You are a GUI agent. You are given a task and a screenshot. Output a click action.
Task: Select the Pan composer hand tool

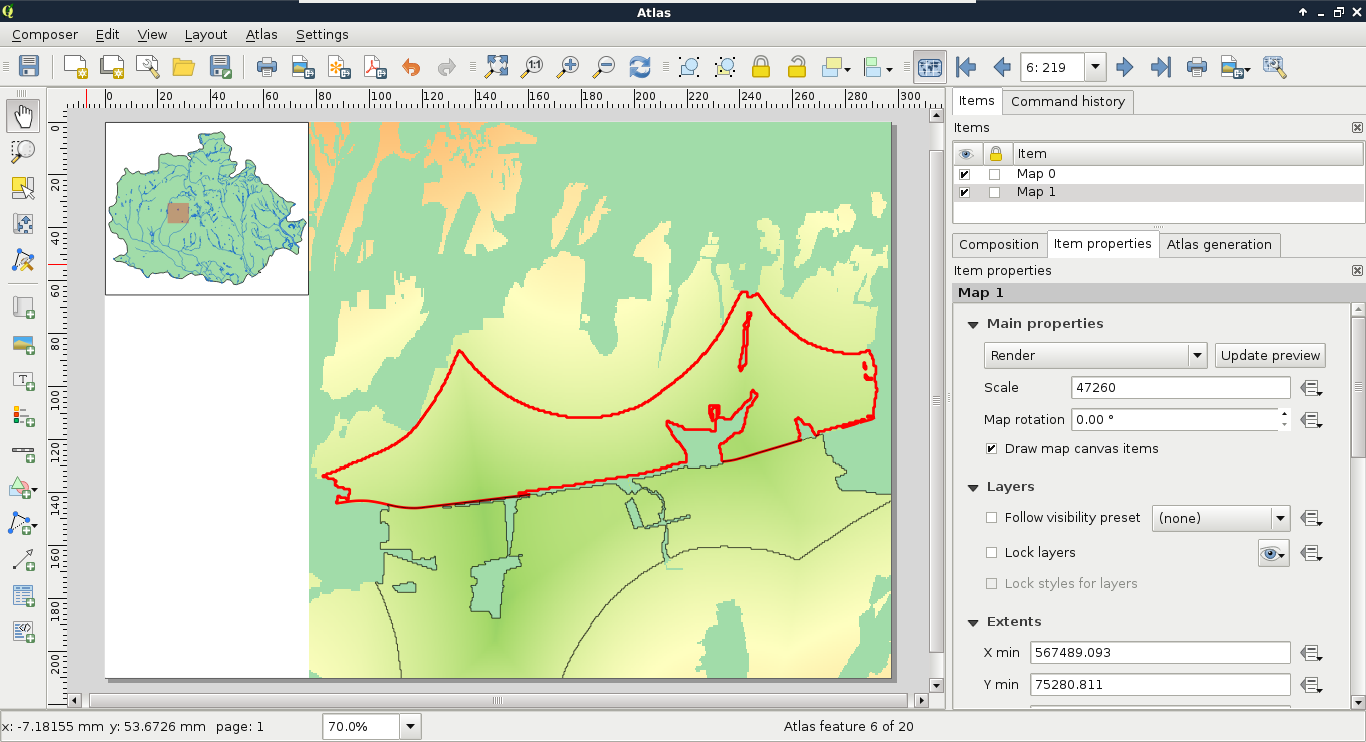23,116
